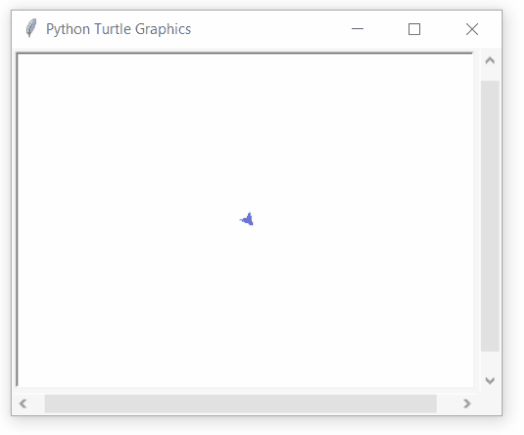Minimize the Python Turtle Graphics window

pyautogui.click(x=357, y=29)
